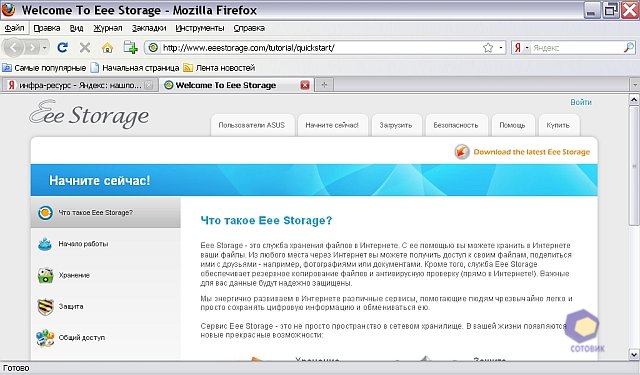
Task: Reload the page with the refresh icon
Action: point(62,48)
